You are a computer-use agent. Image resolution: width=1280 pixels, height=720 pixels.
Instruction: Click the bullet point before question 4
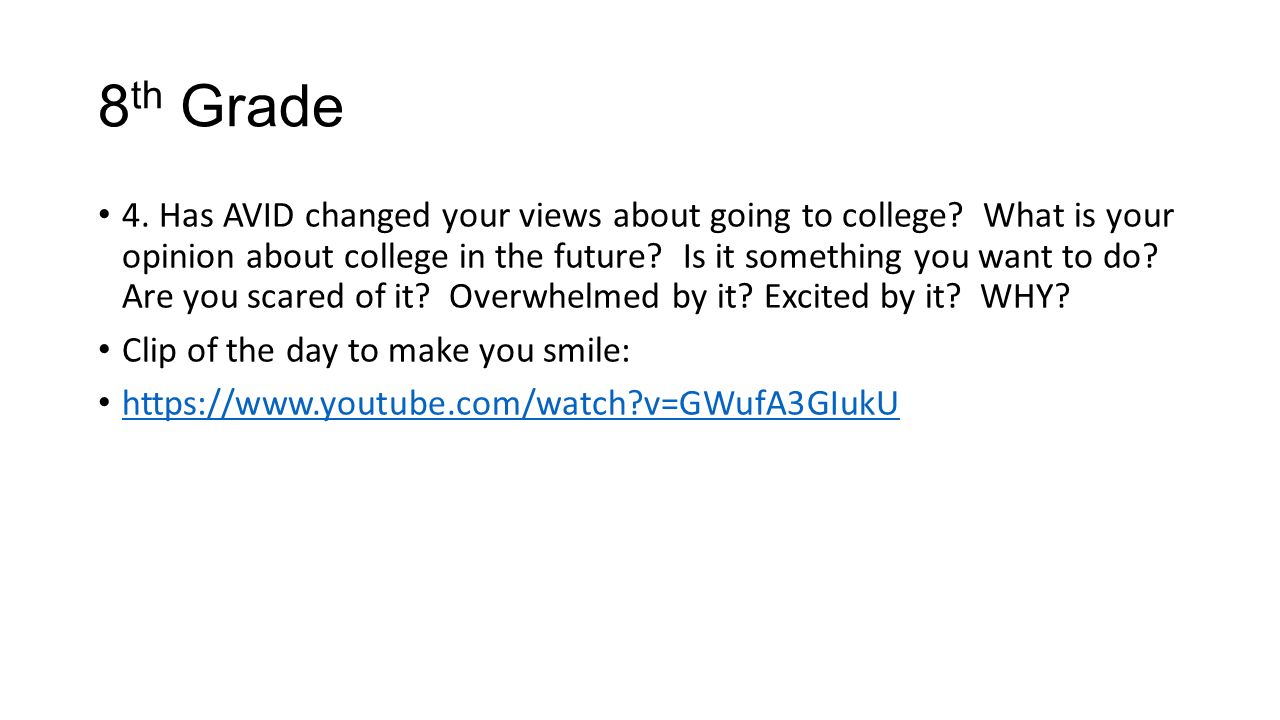[x=105, y=215]
